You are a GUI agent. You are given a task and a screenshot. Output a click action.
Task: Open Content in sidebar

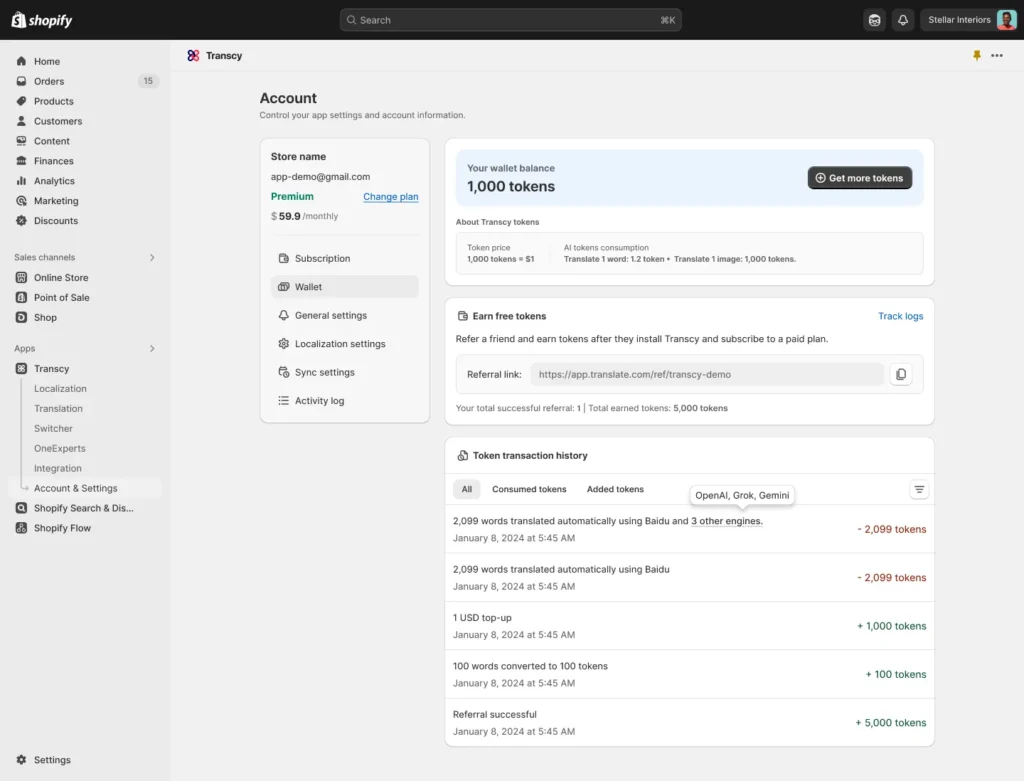point(52,141)
